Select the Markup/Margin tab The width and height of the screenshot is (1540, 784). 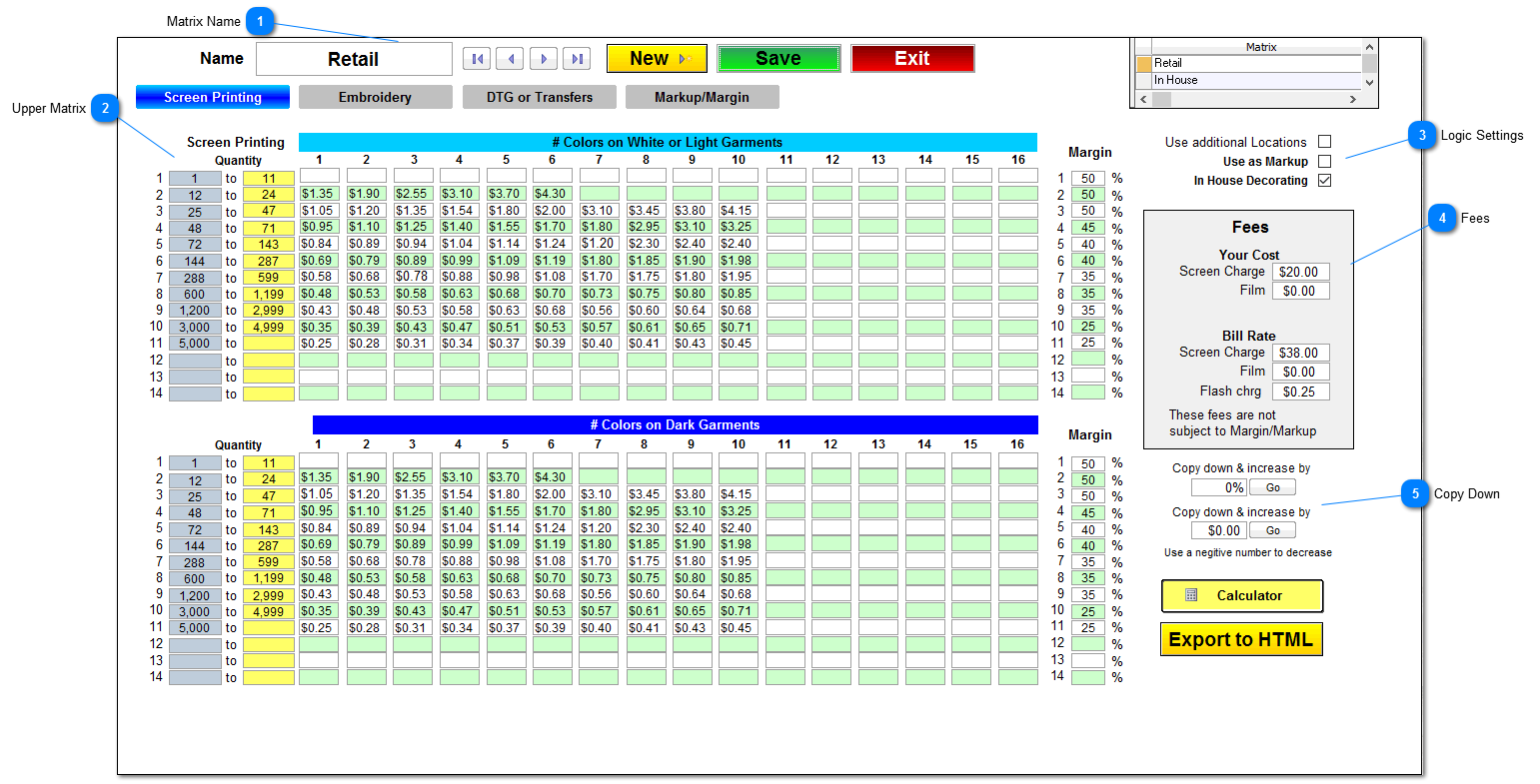pos(702,97)
